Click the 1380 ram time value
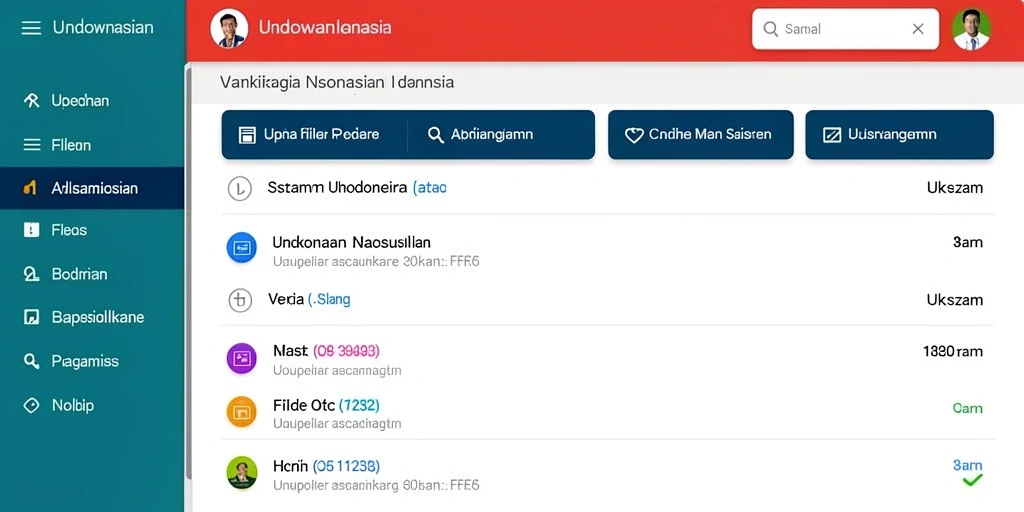The image size is (1024, 512). [953, 351]
